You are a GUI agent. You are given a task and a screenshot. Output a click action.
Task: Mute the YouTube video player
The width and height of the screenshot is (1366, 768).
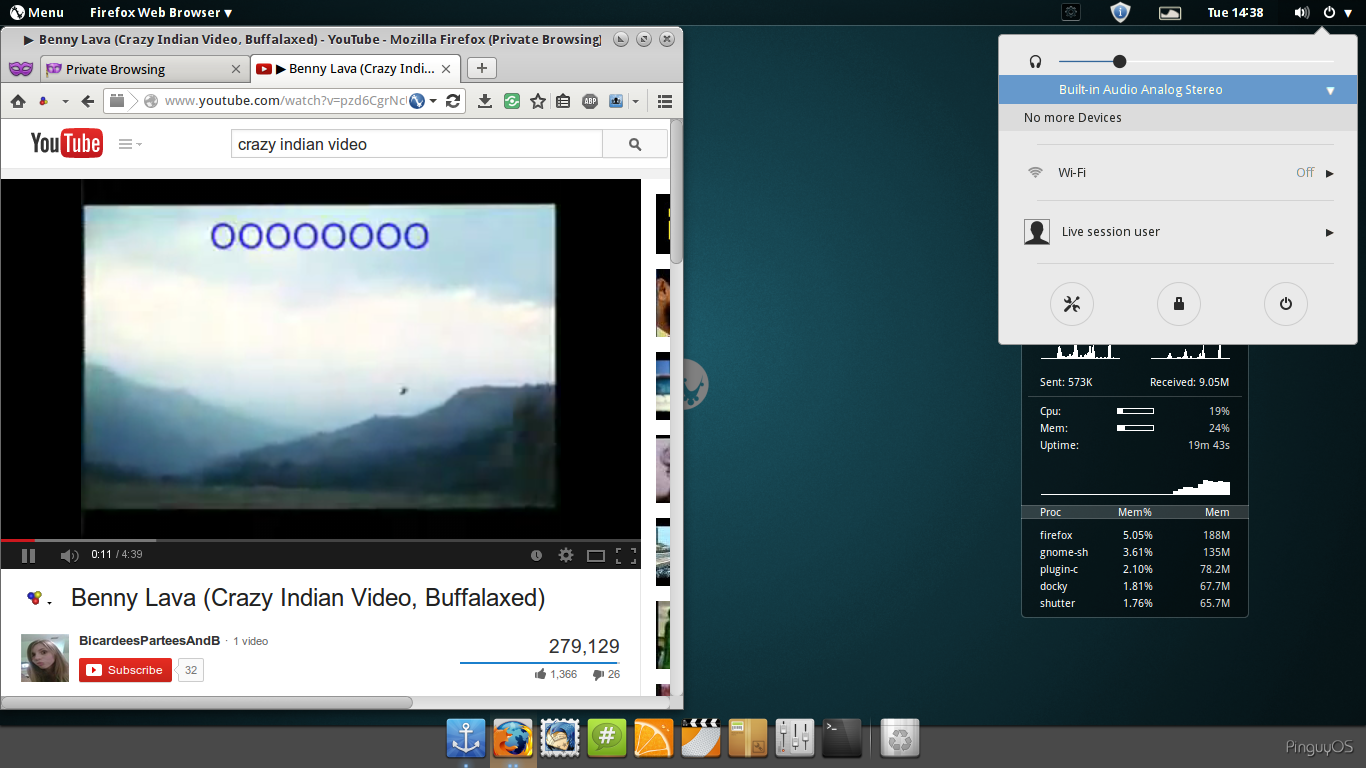click(x=69, y=555)
